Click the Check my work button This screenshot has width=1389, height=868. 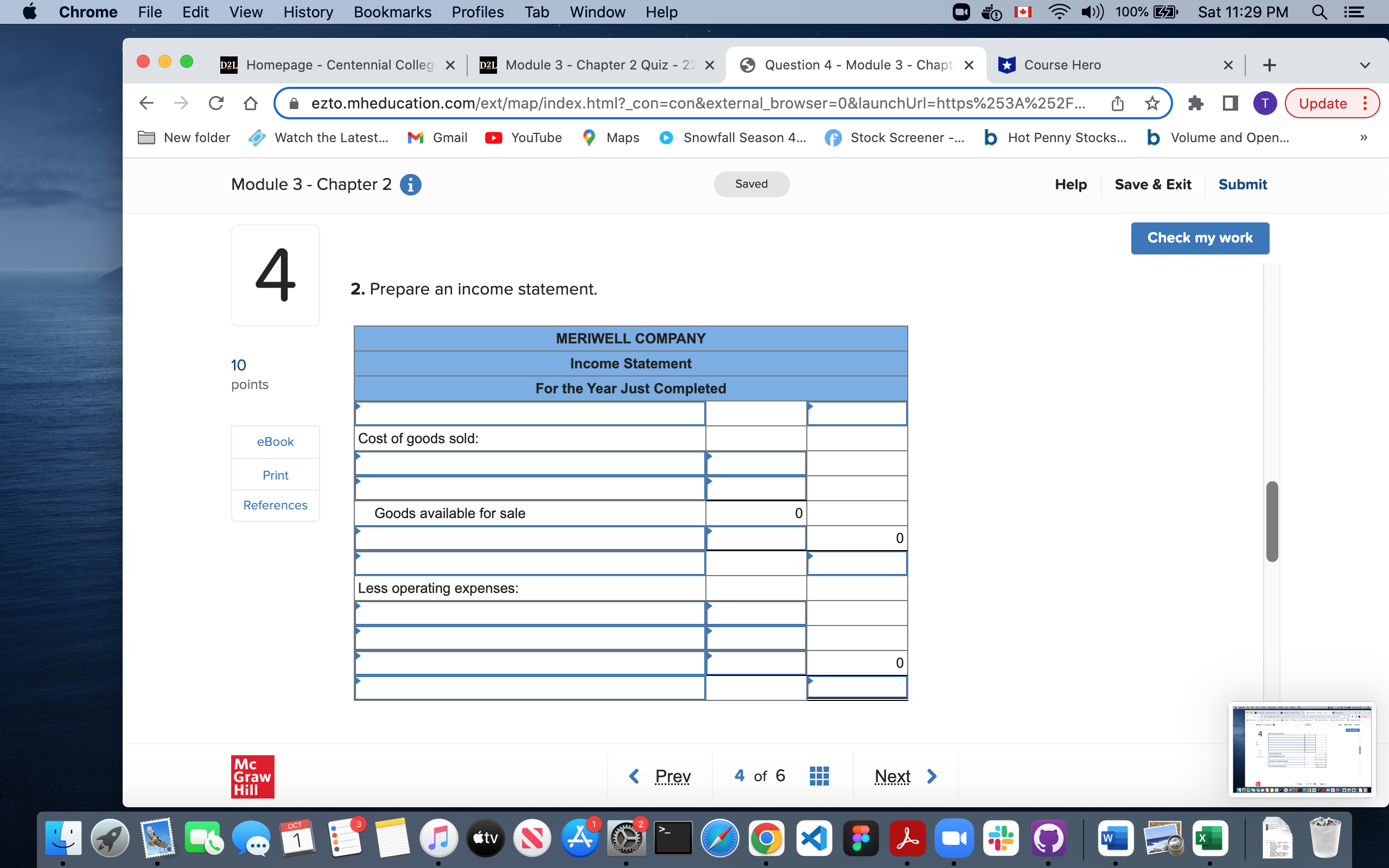click(1200, 238)
